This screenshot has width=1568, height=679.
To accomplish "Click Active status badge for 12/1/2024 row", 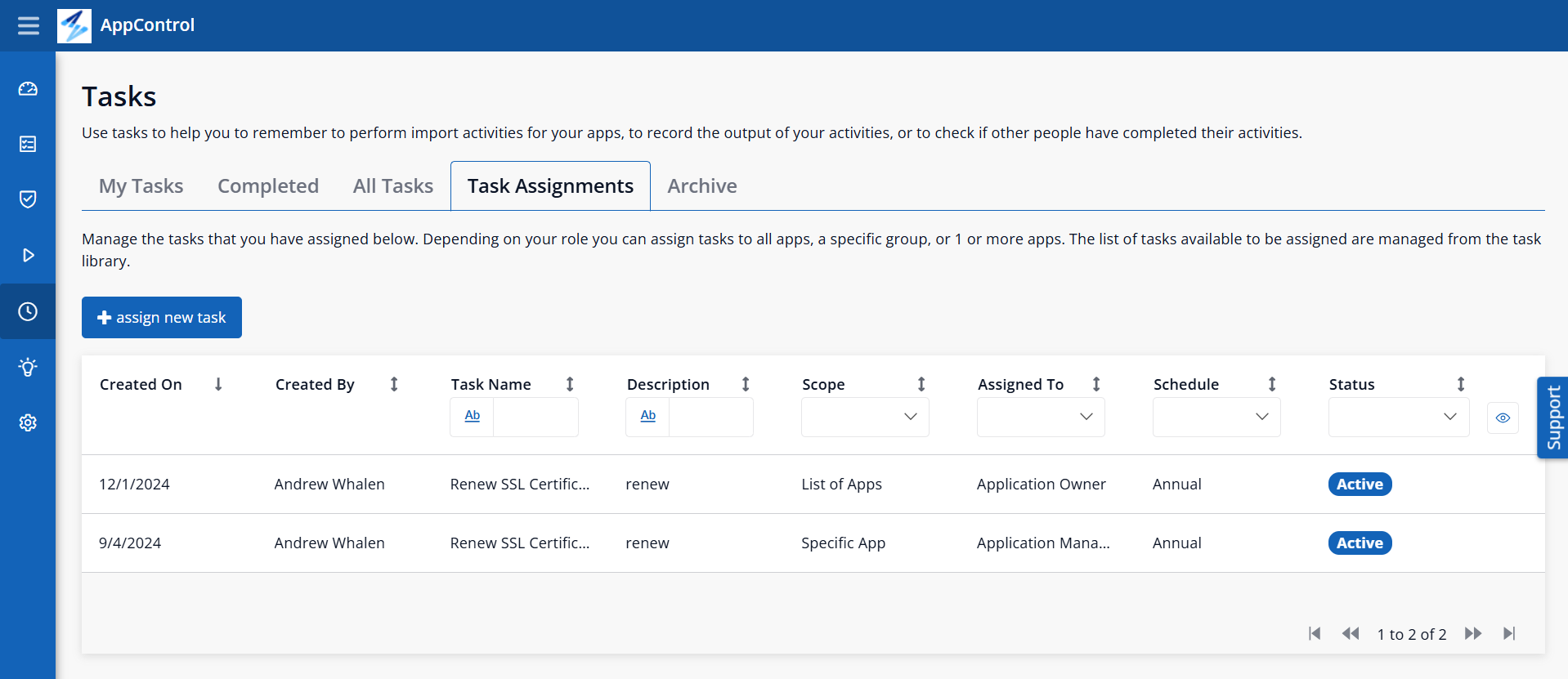I will point(1360,485).
